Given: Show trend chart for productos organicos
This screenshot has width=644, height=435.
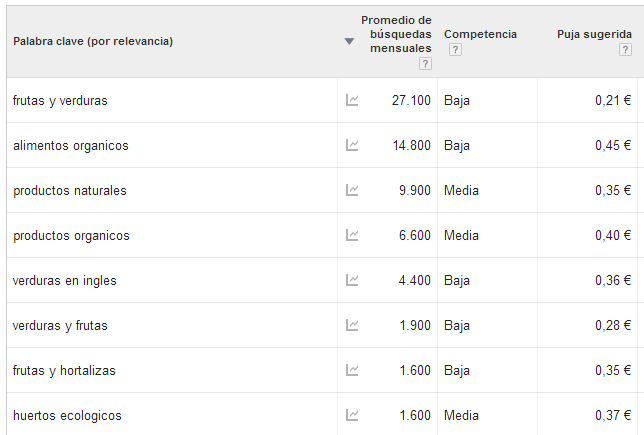Looking at the screenshot, I should coord(352,235).
